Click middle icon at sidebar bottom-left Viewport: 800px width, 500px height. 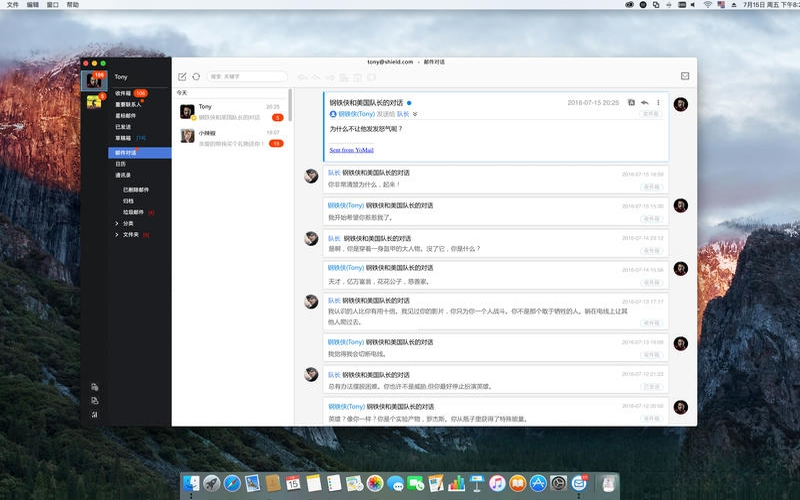tap(94, 401)
